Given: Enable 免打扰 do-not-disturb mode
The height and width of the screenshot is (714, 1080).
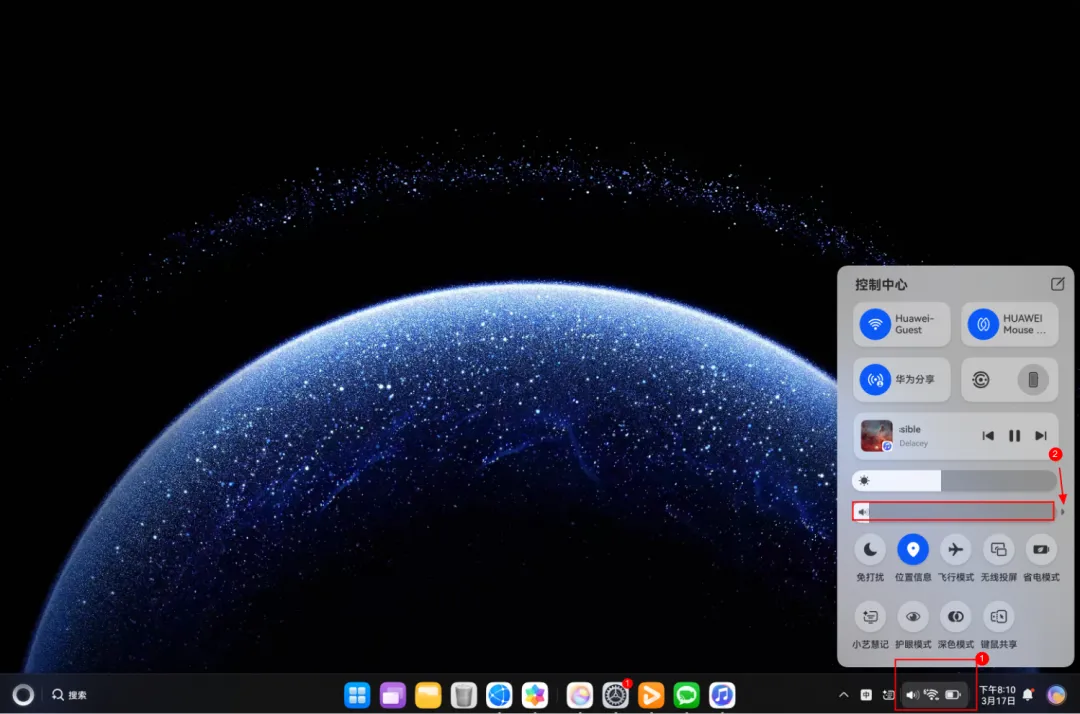Looking at the screenshot, I should [870, 549].
